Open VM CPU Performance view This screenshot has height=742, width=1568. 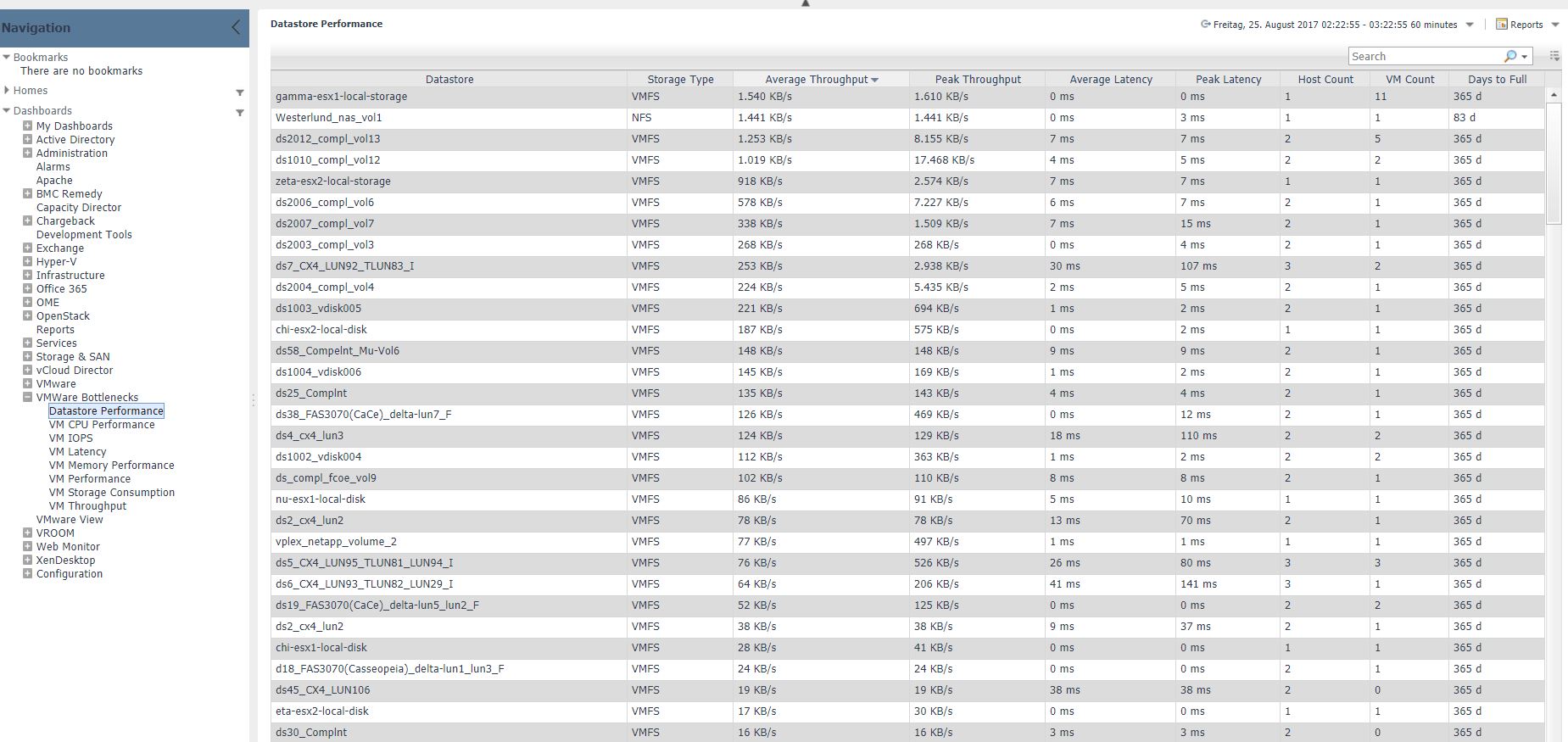tap(102, 425)
